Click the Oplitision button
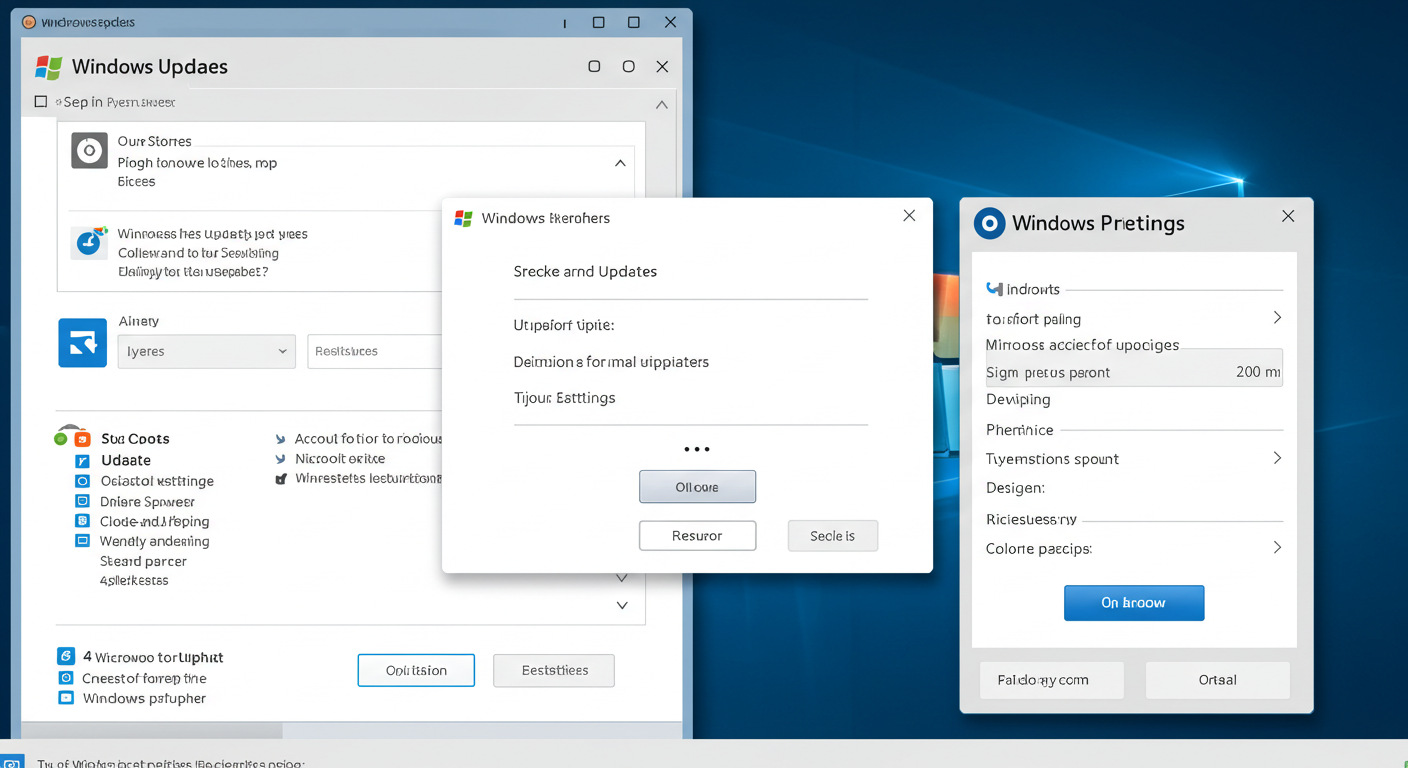Screen dimensions: 1408x768 click(416, 670)
